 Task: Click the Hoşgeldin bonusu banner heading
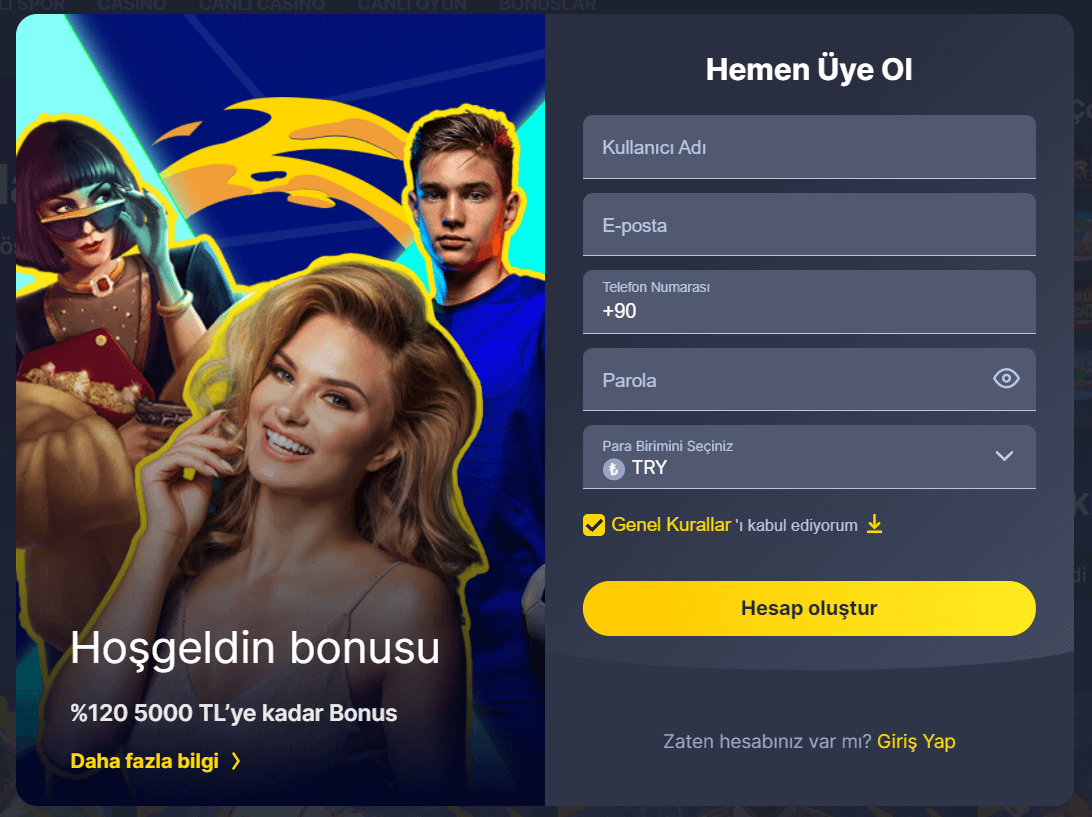[x=255, y=648]
